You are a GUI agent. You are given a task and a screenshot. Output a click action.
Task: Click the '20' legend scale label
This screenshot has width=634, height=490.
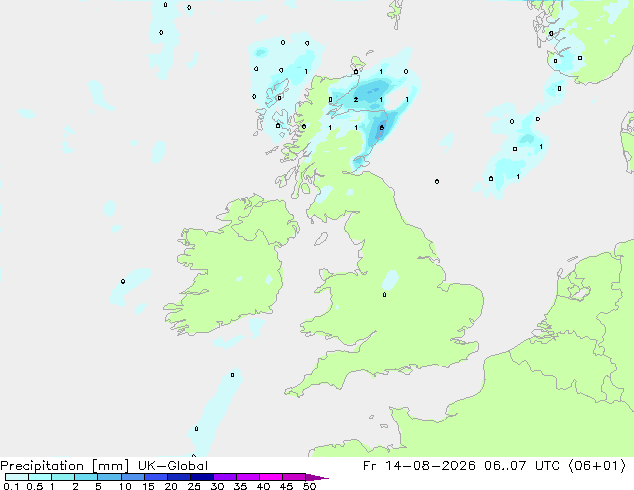[x=171, y=486]
